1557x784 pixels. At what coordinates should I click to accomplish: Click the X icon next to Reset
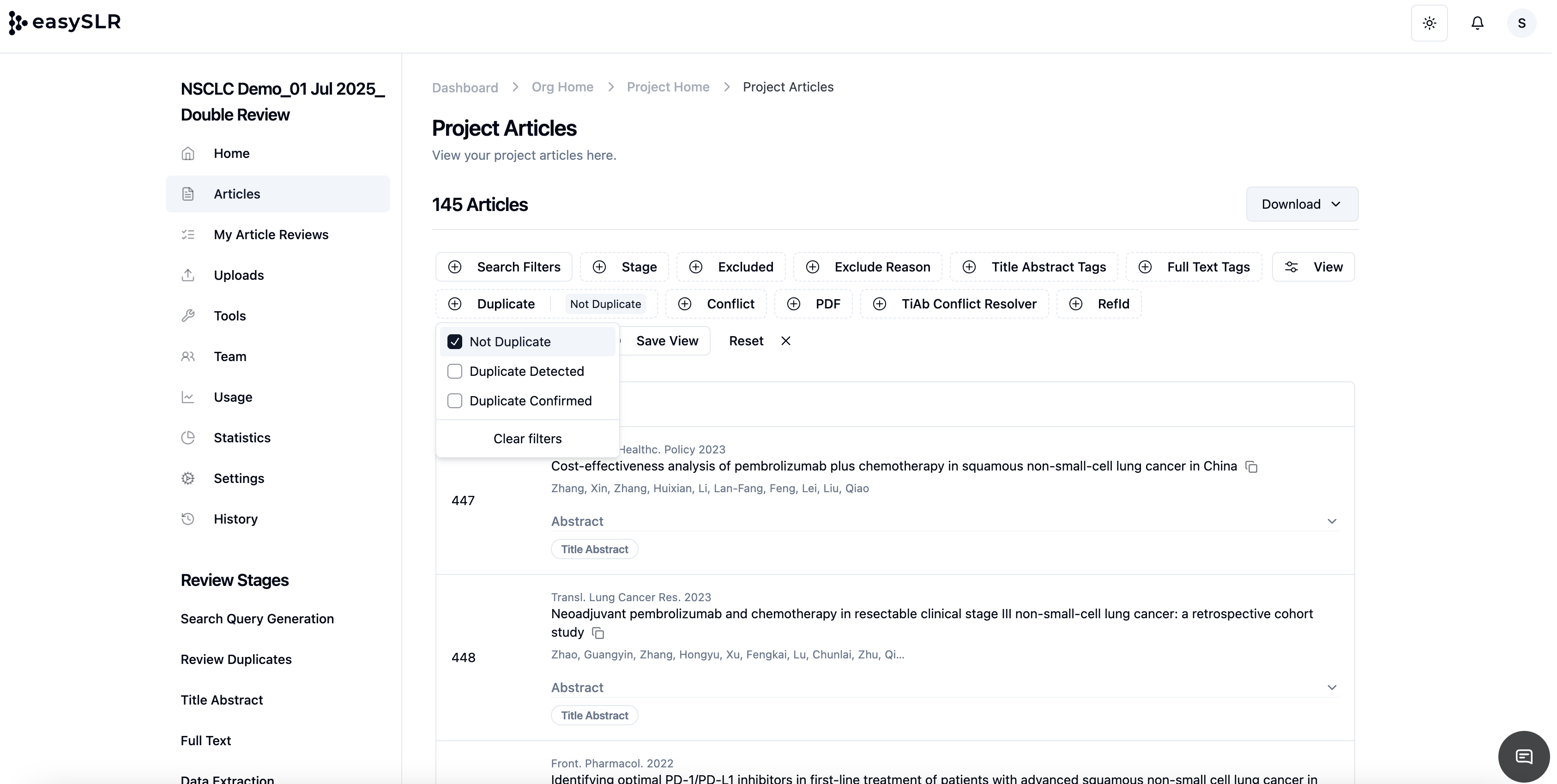785,341
